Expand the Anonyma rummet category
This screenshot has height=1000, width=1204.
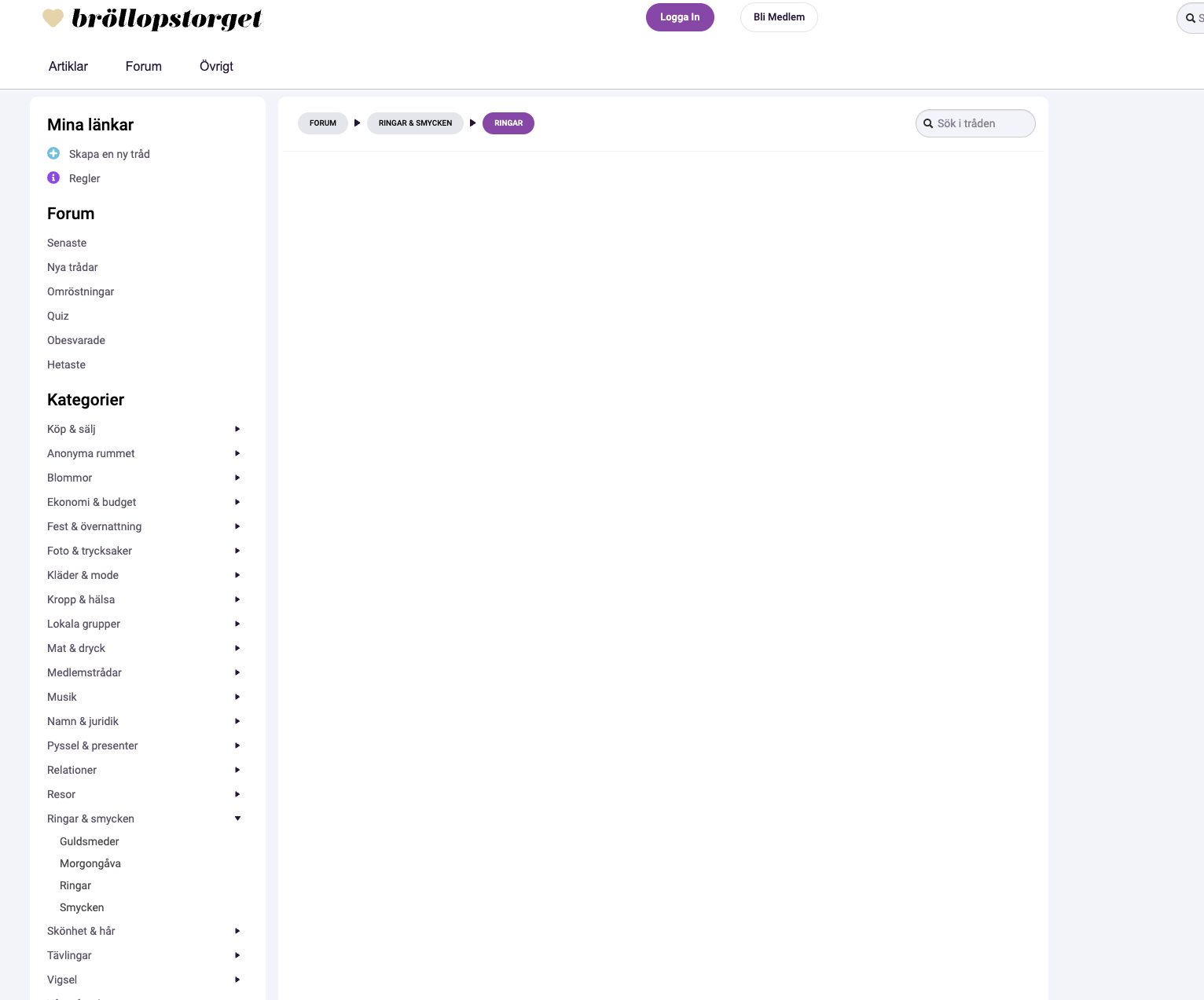pos(237,453)
